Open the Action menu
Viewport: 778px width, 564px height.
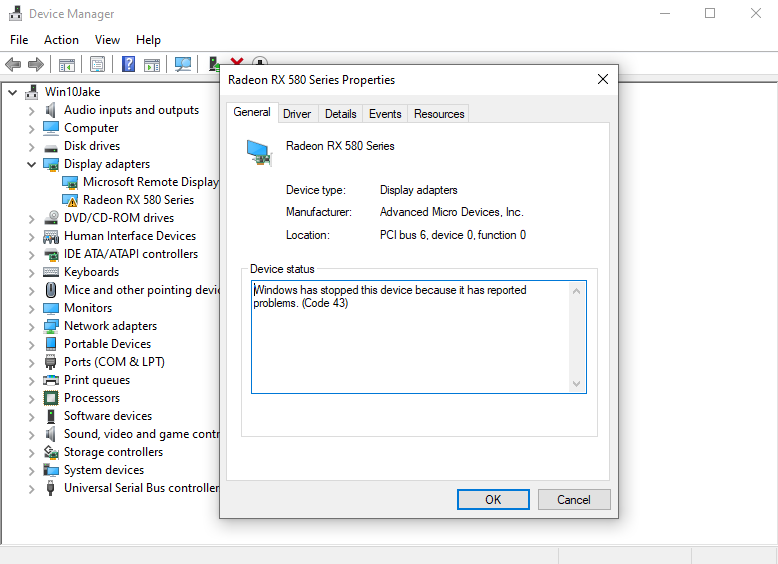[x=61, y=40]
